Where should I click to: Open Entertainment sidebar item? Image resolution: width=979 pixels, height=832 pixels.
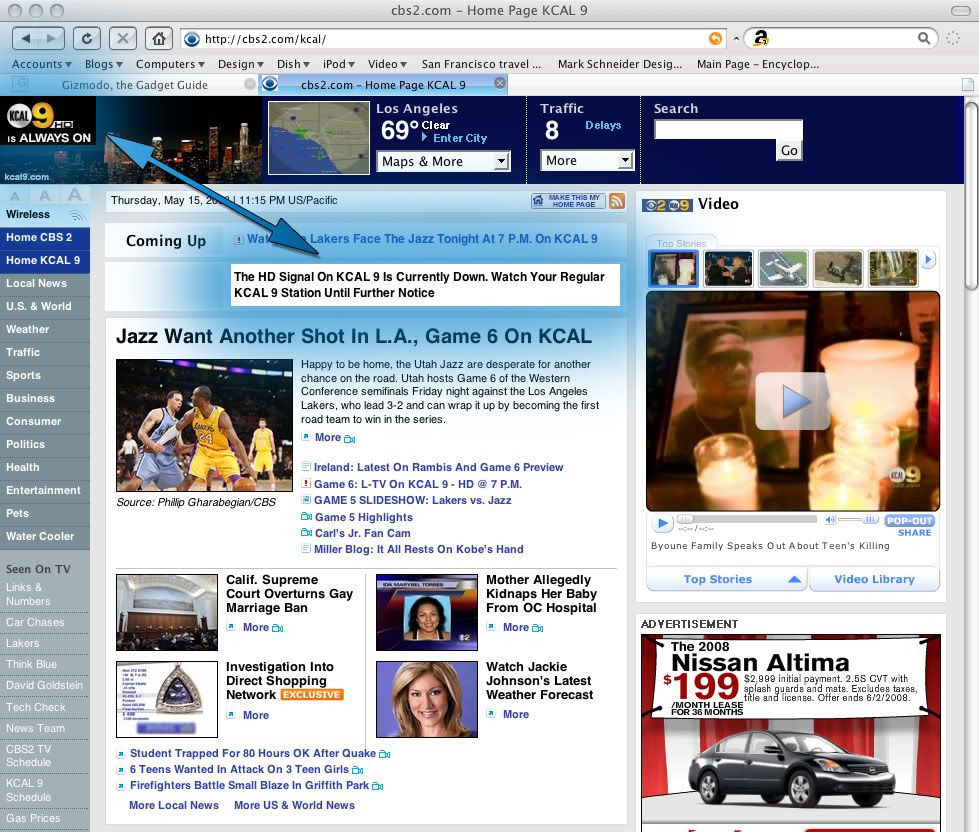45,491
